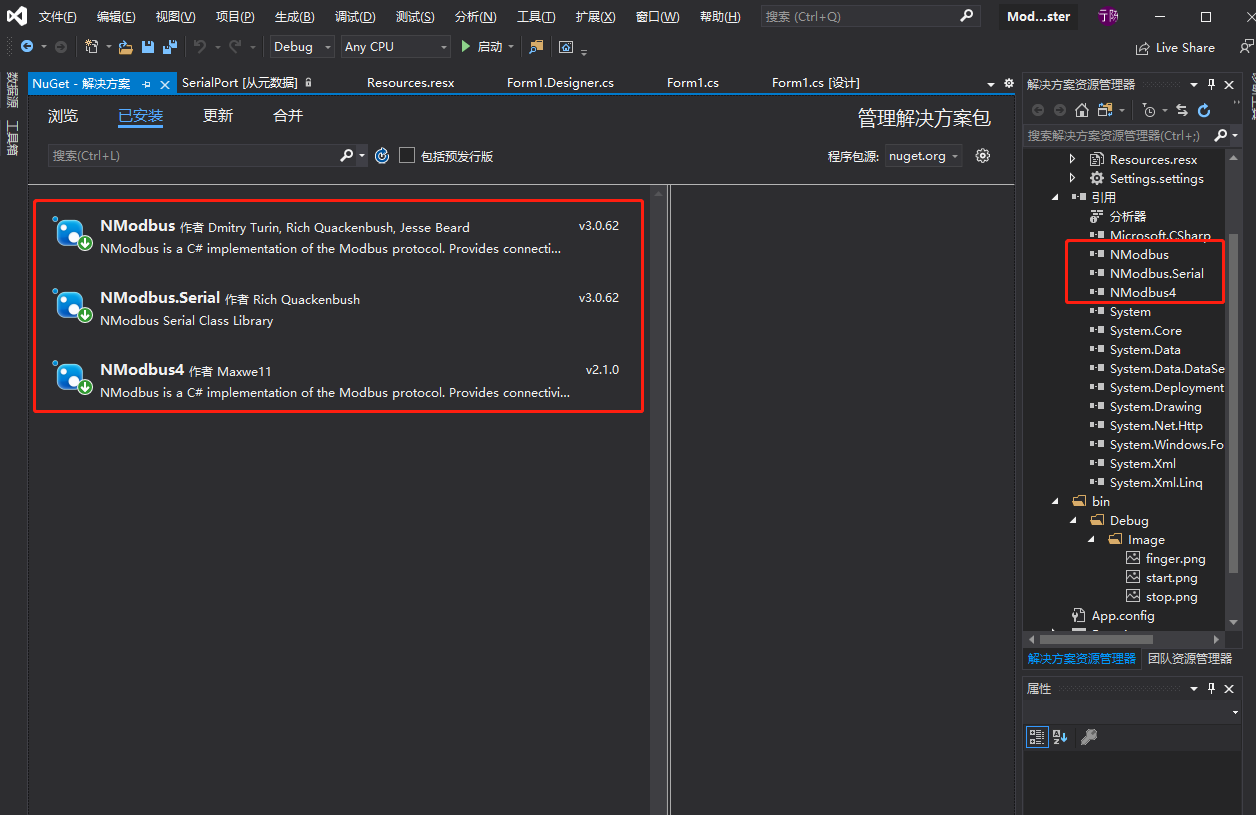Click the Undo arrow icon
This screenshot has width=1256, height=815.
tap(199, 47)
